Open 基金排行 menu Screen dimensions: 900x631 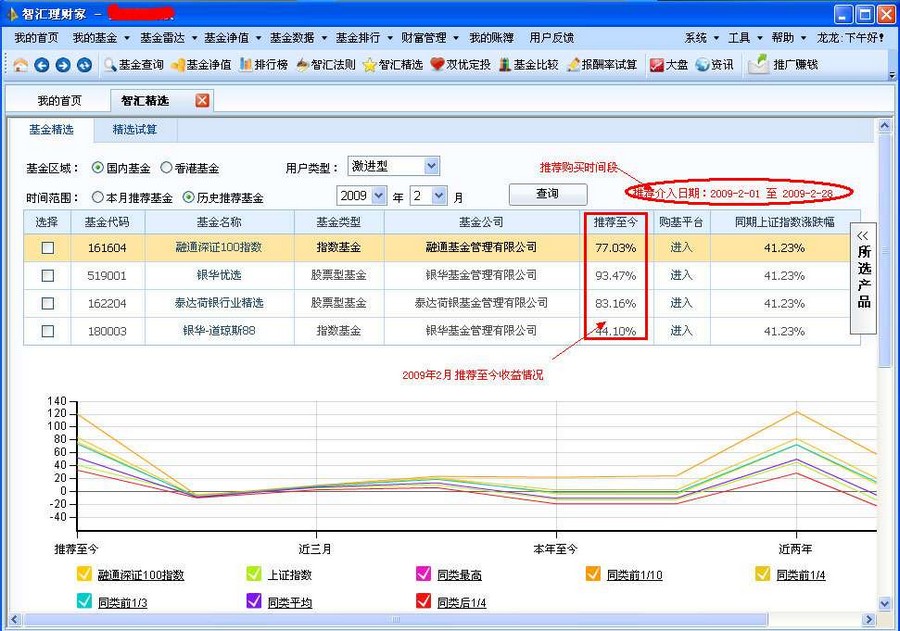363,38
